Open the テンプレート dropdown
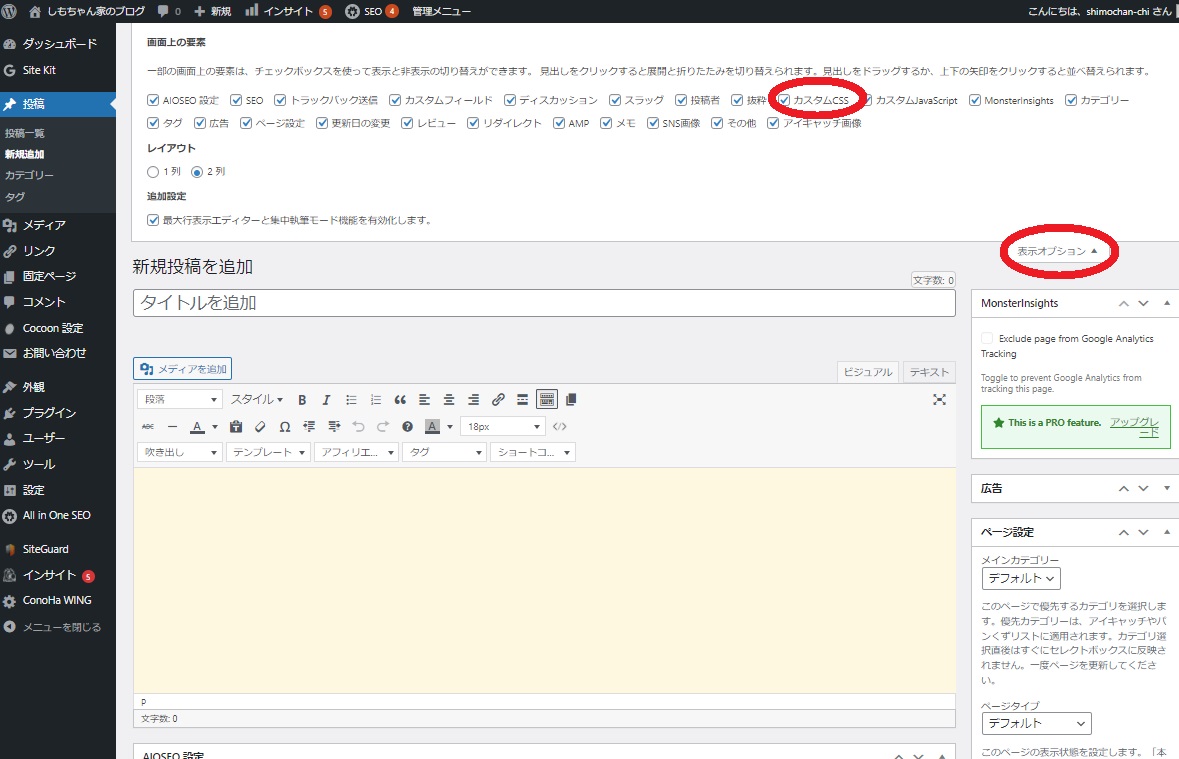This screenshot has height=759, width=1179. pyautogui.click(x=268, y=452)
